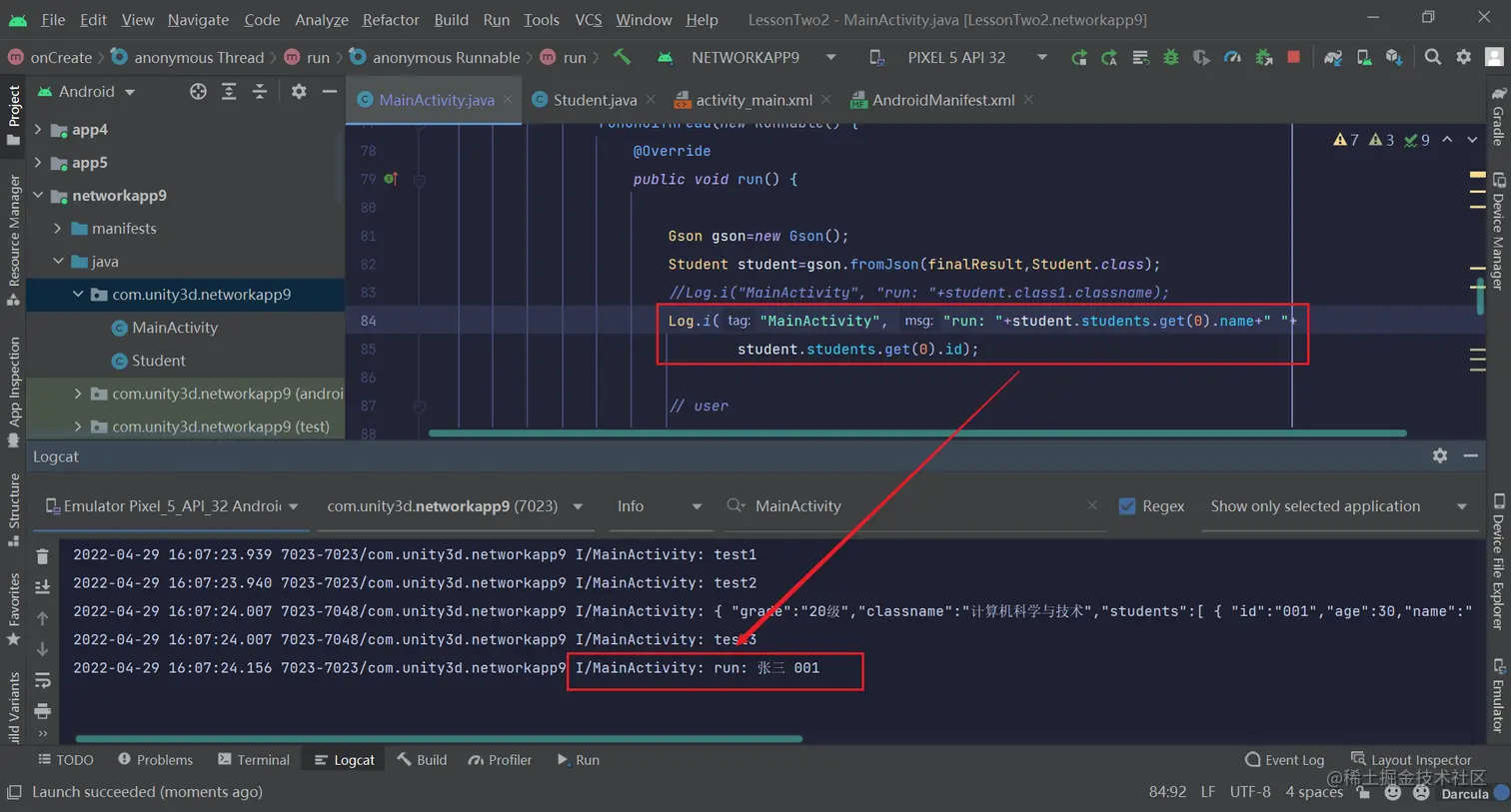Open the VCS menu
The width and height of the screenshot is (1511, 812).
point(589,19)
